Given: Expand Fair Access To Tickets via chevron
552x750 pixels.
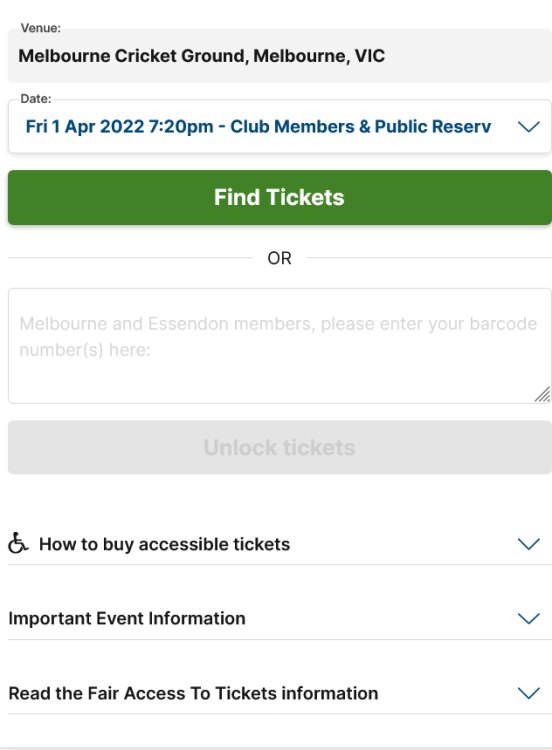Looking at the screenshot, I should pos(529,693).
